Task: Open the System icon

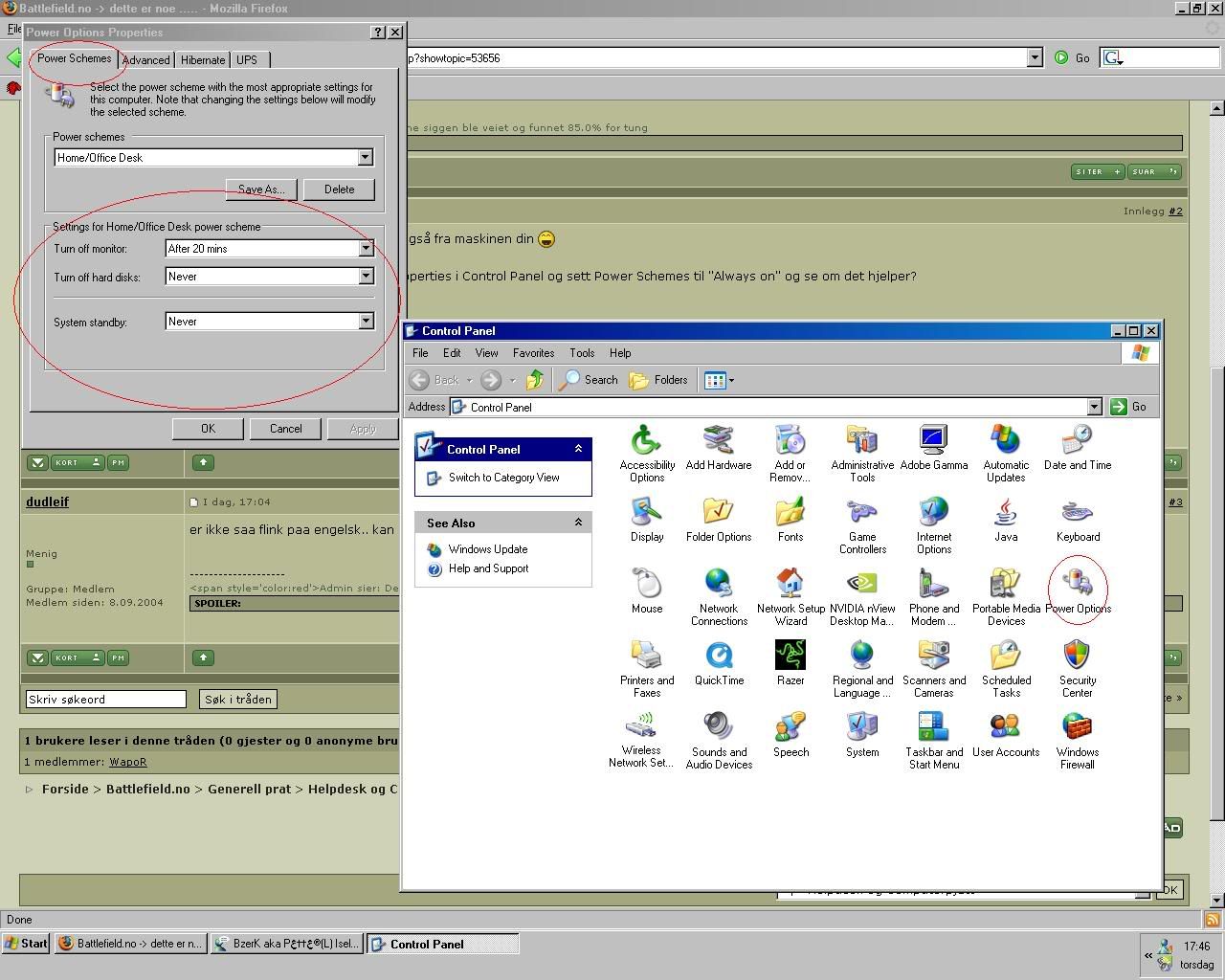Action: tap(862, 735)
